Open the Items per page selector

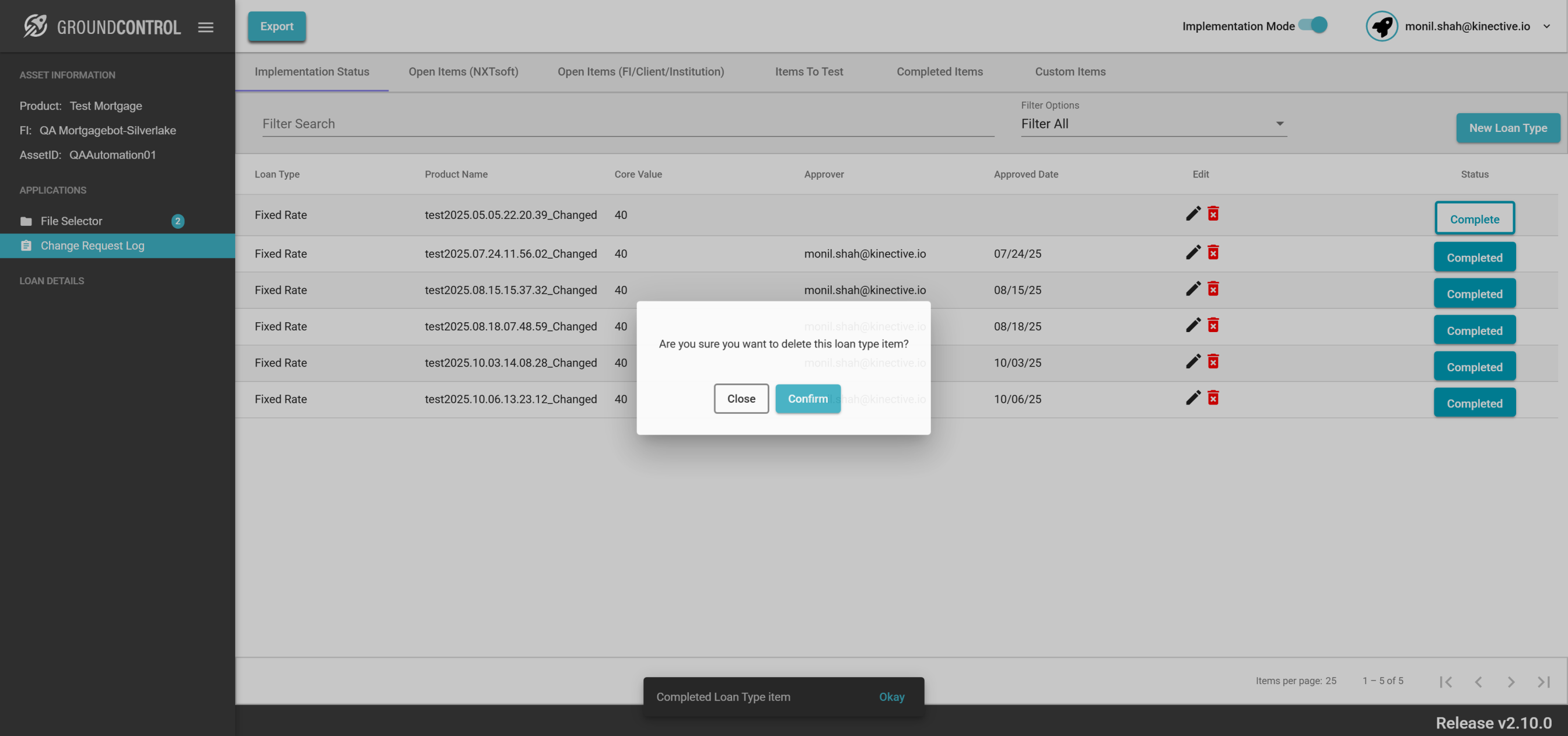click(x=1331, y=681)
